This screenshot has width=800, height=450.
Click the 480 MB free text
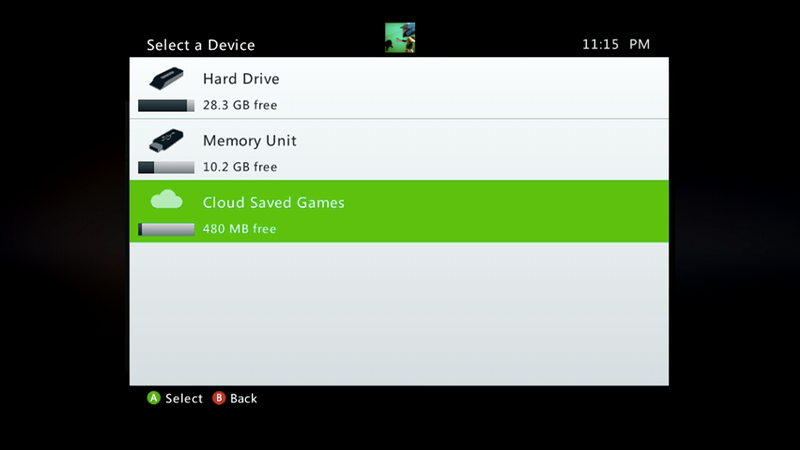click(x=239, y=229)
